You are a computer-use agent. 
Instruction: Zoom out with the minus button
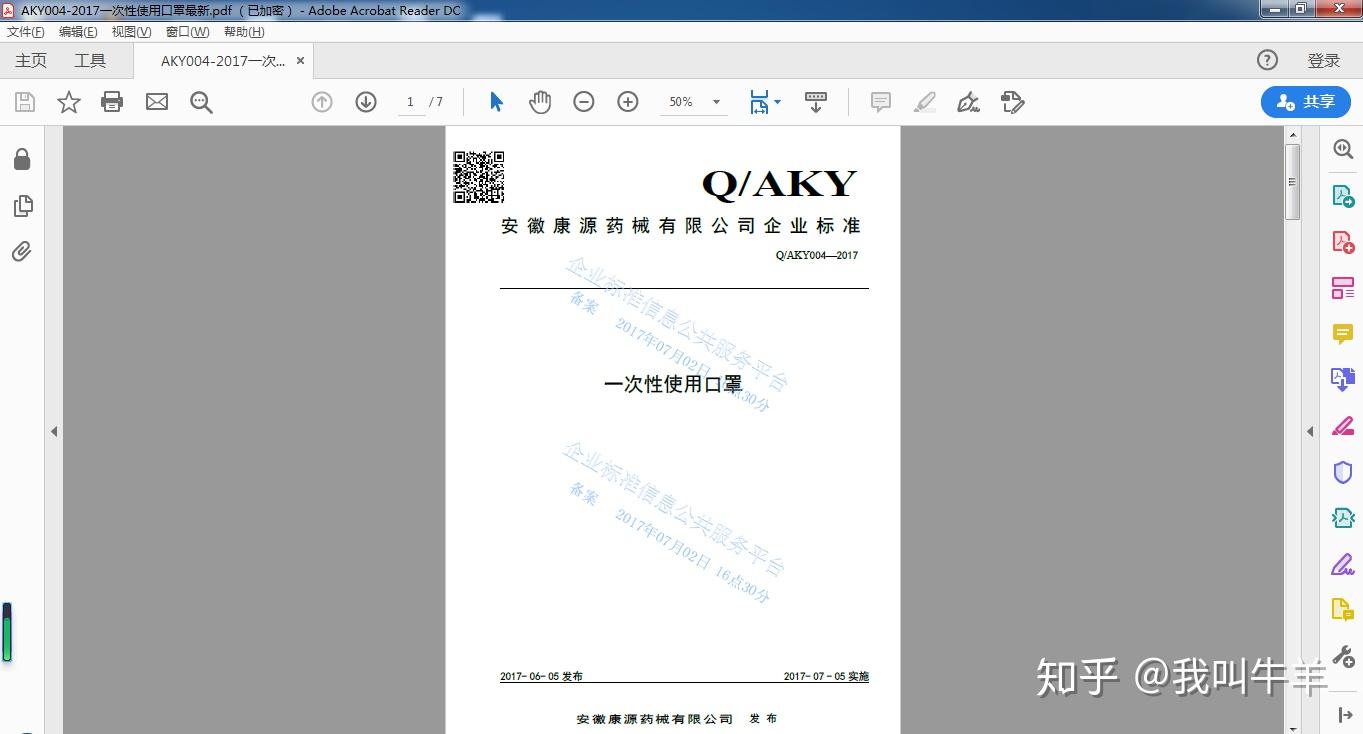coord(584,102)
